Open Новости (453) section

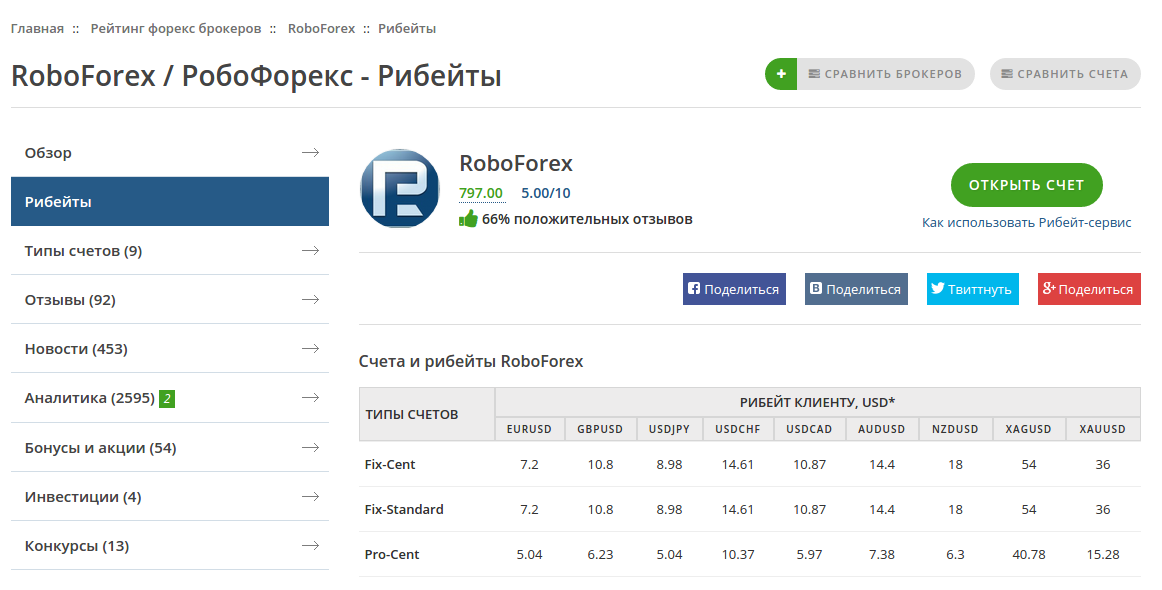pyautogui.click(x=170, y=348)
